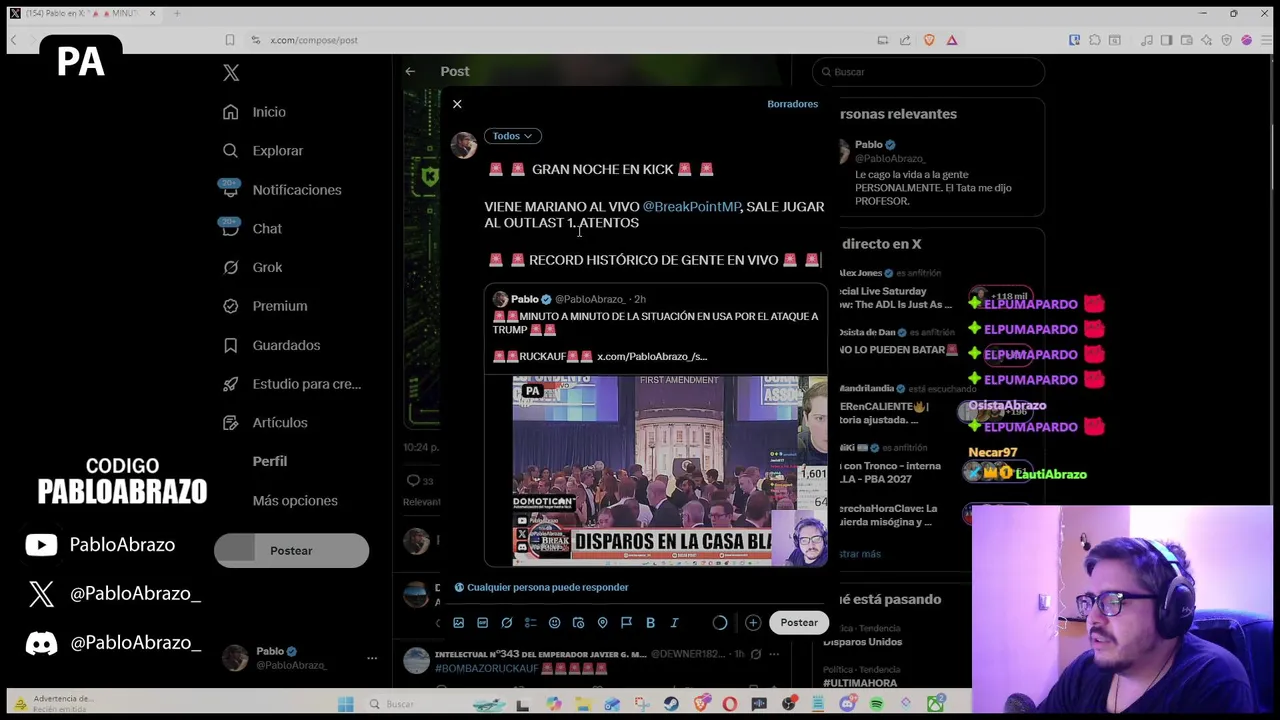
Task: Open Steam from the taskbar
Action: coord(671,704)
